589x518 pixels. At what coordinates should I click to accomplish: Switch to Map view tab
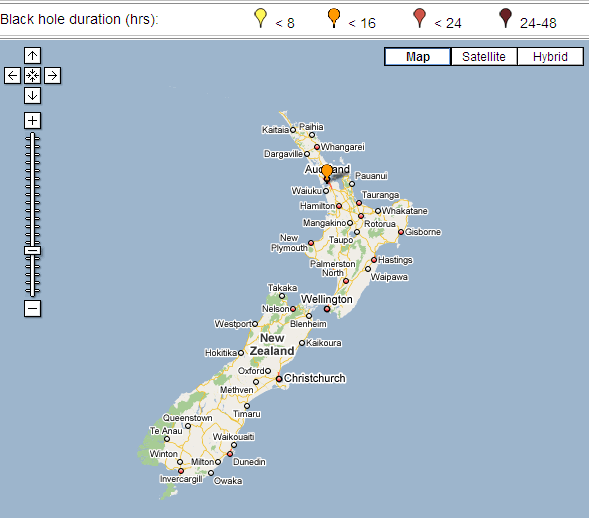click(x=418, y=57)
